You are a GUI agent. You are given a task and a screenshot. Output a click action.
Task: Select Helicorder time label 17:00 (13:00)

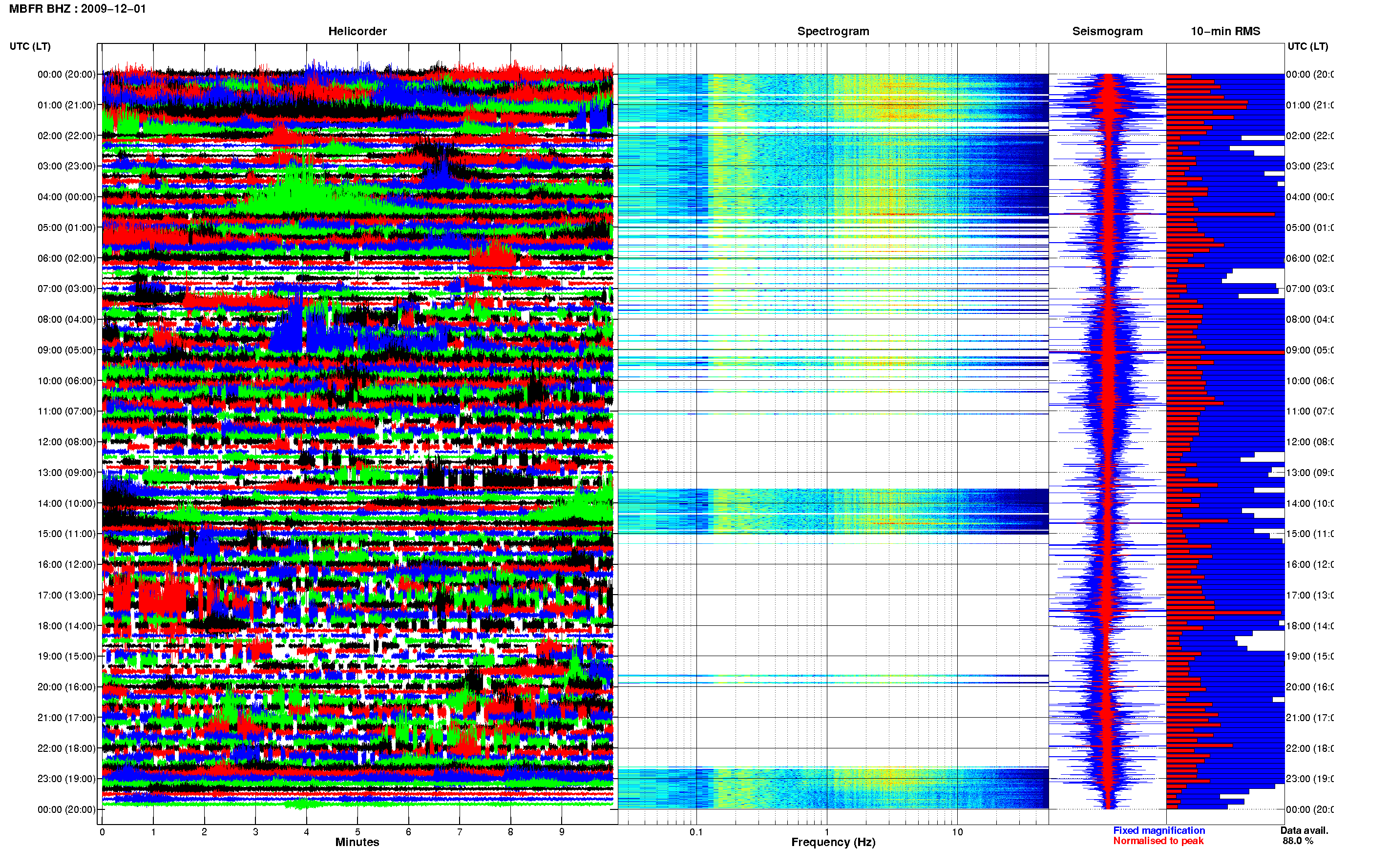tap(66, 595)
